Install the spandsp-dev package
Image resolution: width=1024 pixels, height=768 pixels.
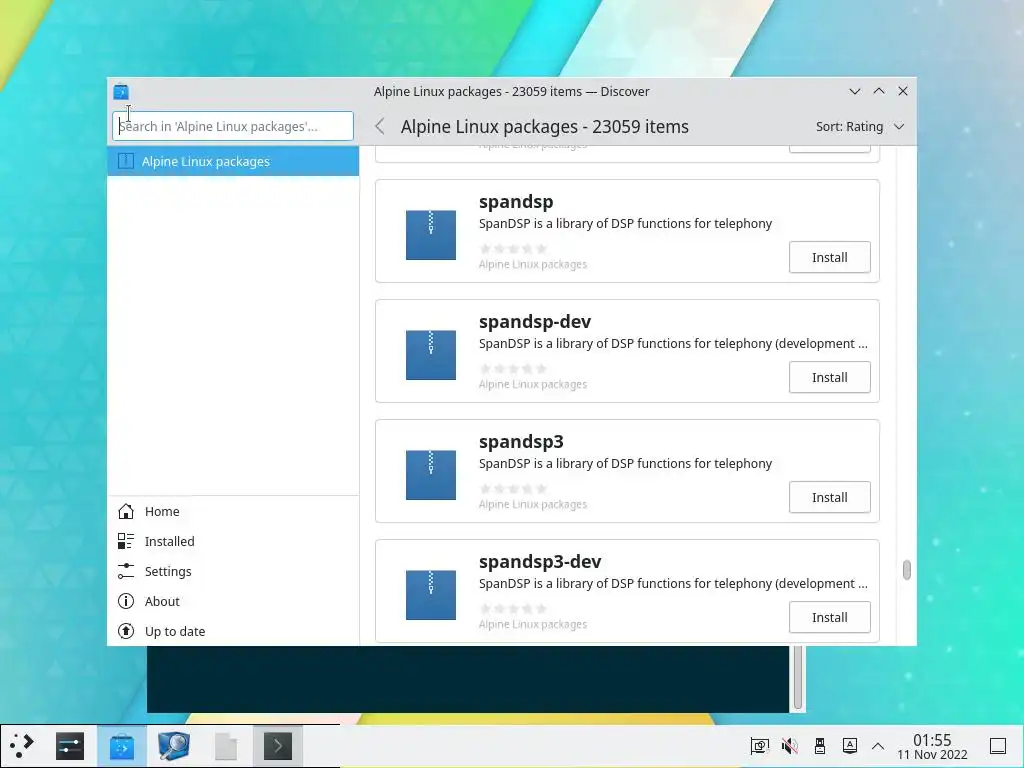click(829, 377)
